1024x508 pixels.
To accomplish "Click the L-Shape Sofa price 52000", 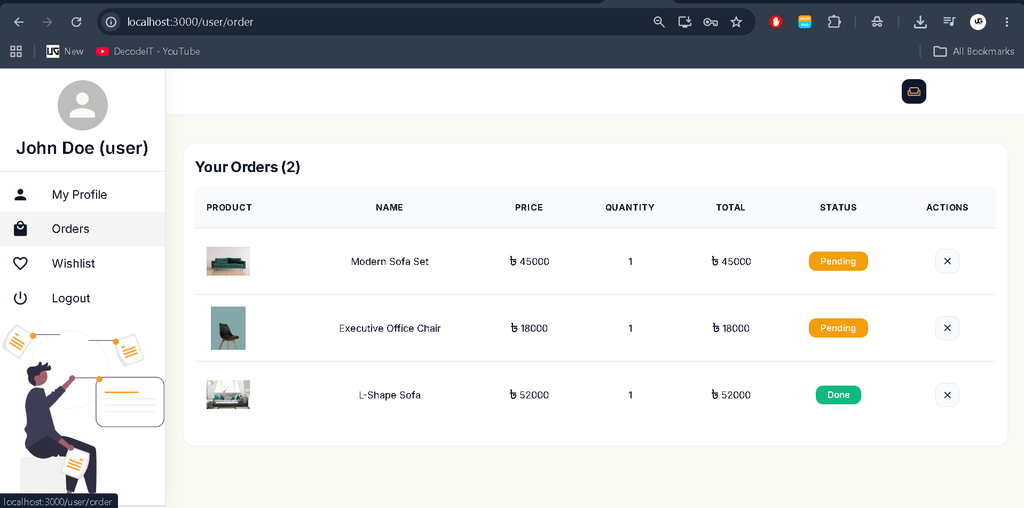I will 529,395.
